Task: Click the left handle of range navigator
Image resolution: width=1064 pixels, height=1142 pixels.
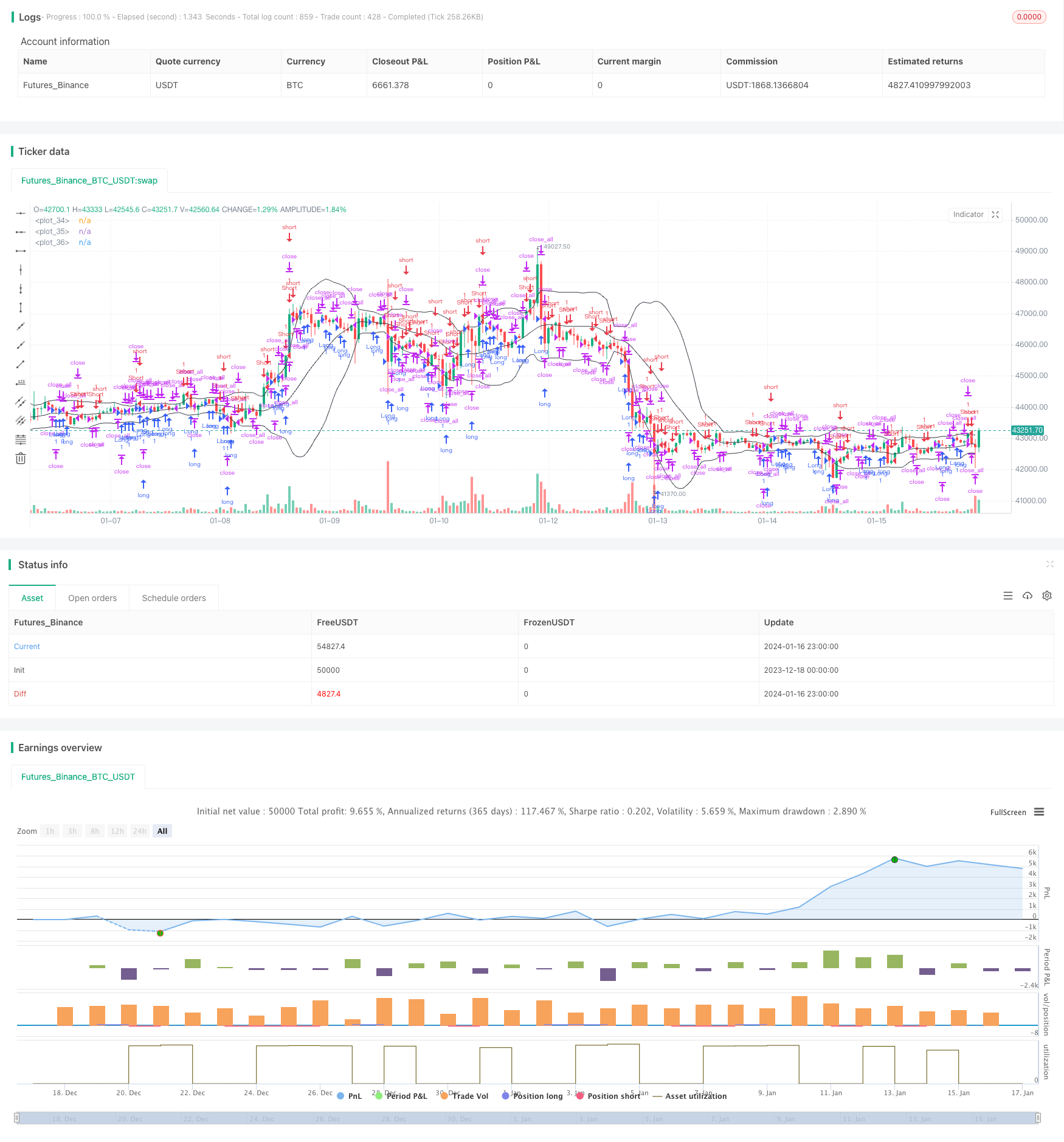Action: [x=17, y=1118]
